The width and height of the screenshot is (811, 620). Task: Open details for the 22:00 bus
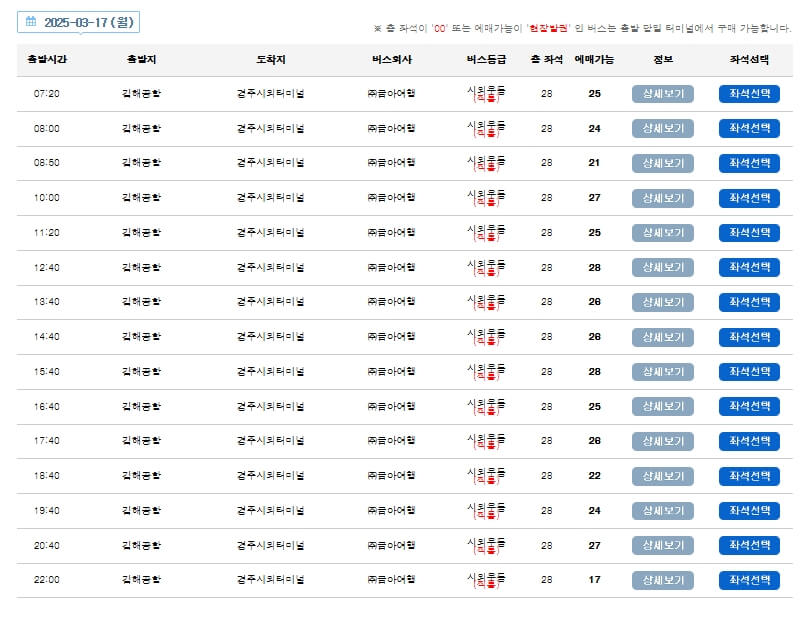coord(663,580)
